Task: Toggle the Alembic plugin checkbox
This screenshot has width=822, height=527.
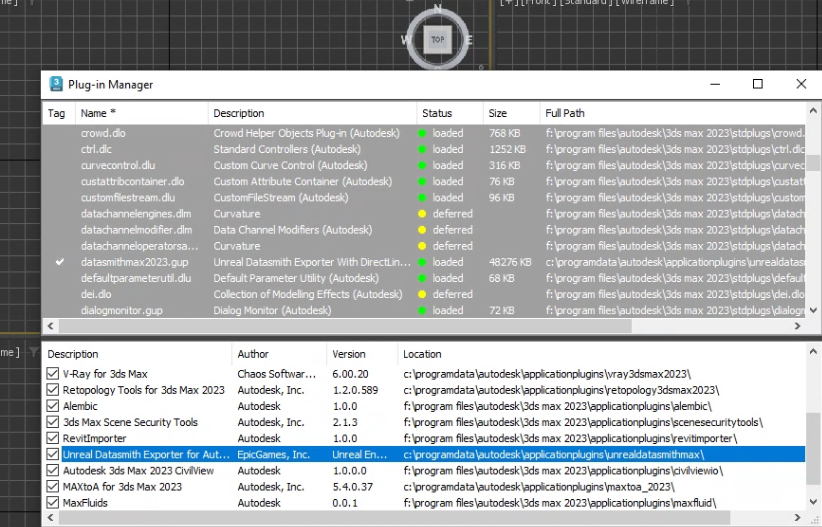Action: click(x=52, y=406)
